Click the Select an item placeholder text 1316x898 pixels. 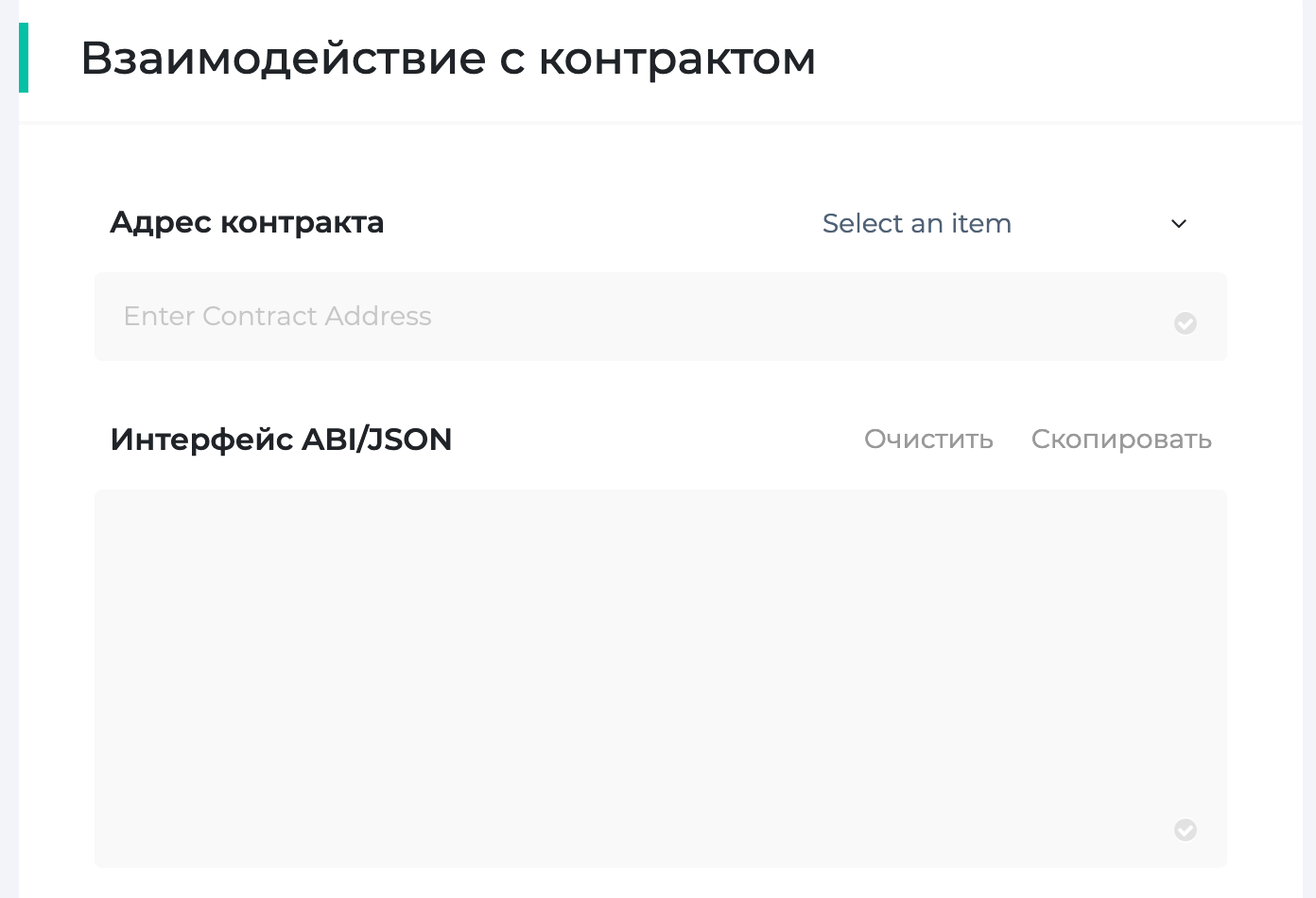pos(917,223)
